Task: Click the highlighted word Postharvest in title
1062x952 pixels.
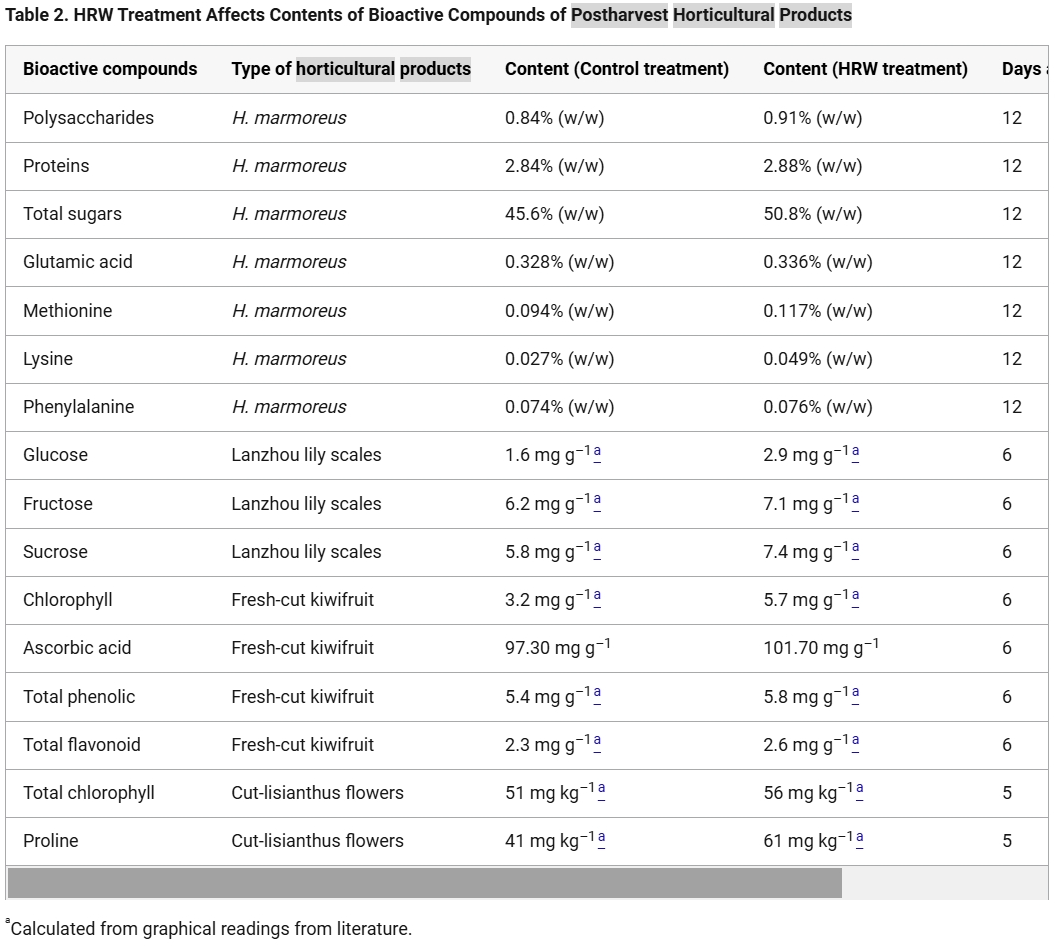Action: [619, 15]
